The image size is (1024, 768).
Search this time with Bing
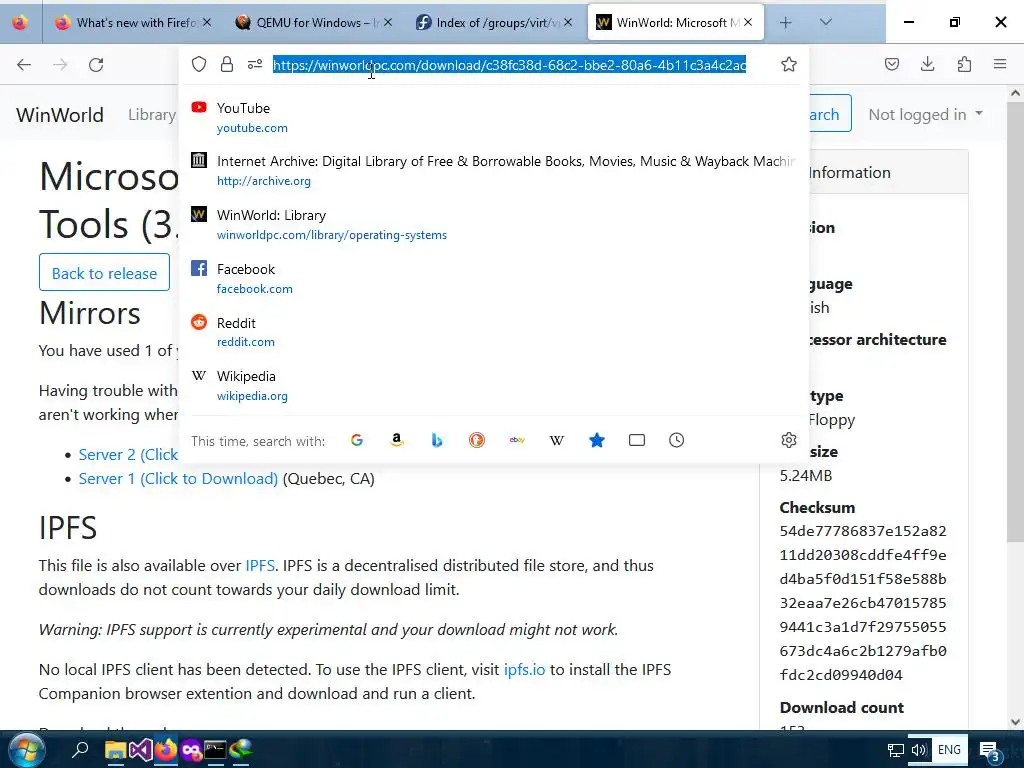click(437, 440)
